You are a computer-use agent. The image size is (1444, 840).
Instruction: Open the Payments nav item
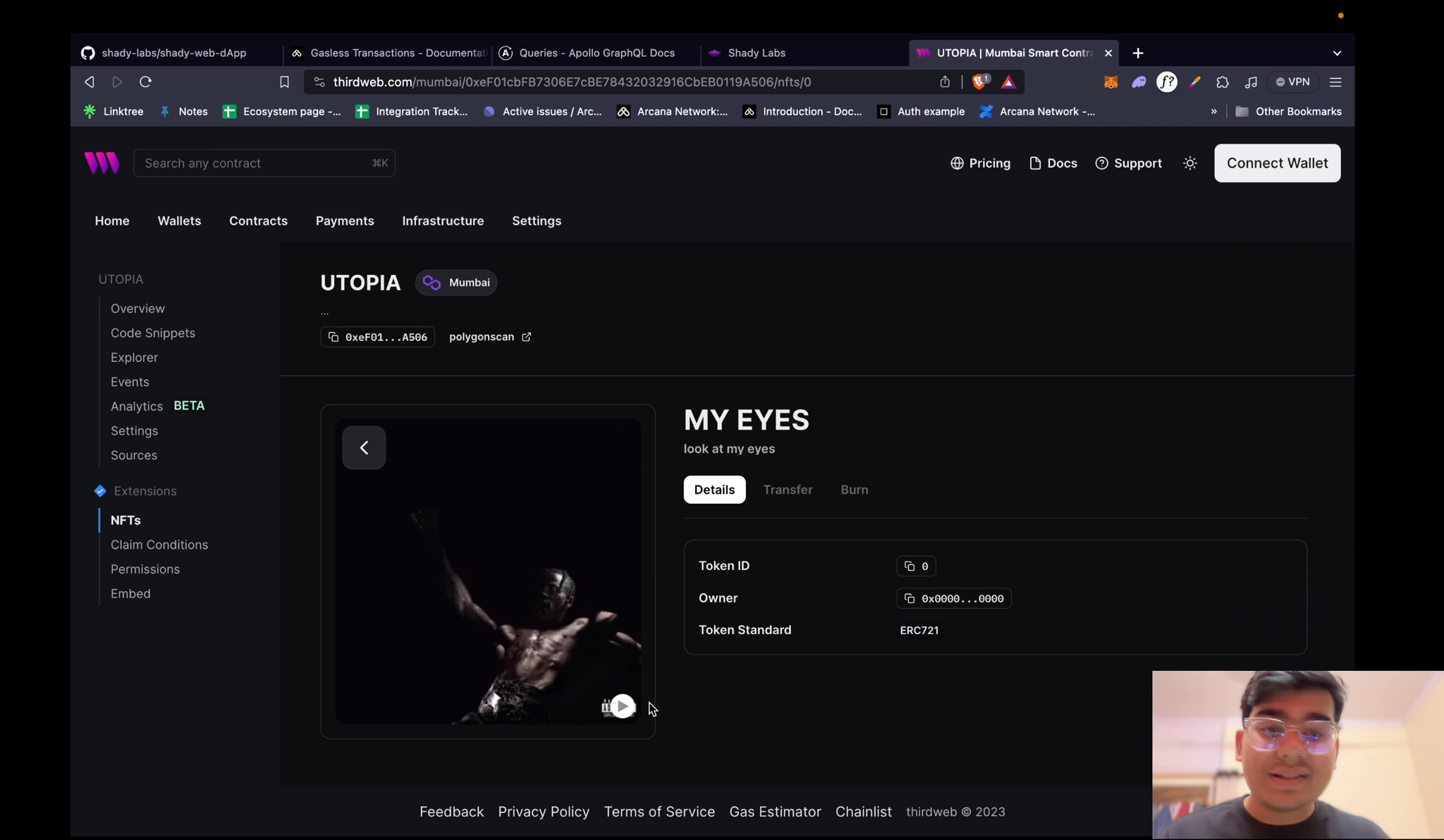point(345,221)
